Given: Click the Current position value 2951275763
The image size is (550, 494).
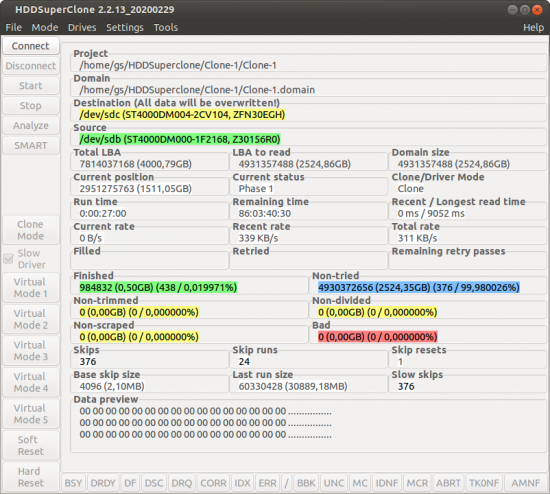Looking at the screenshot, I should pos(135,189).
